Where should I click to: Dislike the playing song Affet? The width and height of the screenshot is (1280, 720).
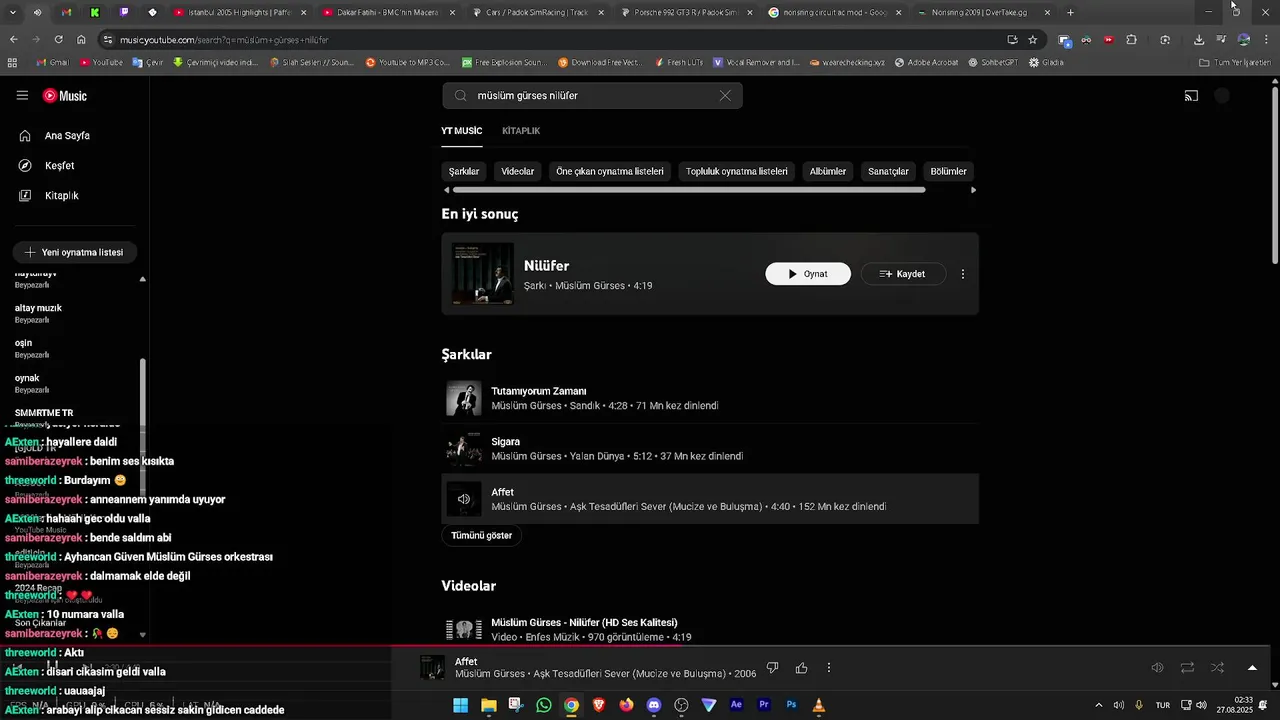772,668
